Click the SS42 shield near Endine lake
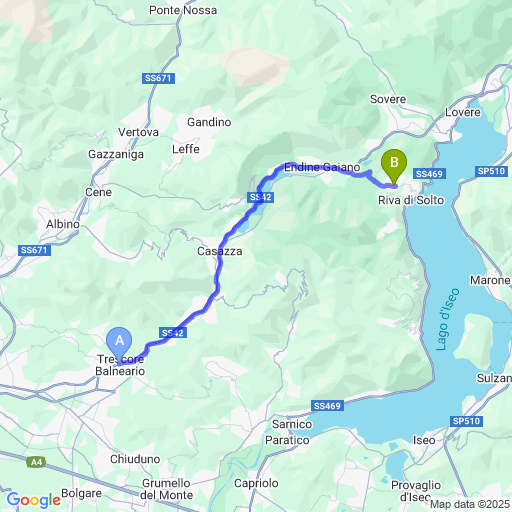Viewport: 512px width, 512px height. [x=261, y=197]
